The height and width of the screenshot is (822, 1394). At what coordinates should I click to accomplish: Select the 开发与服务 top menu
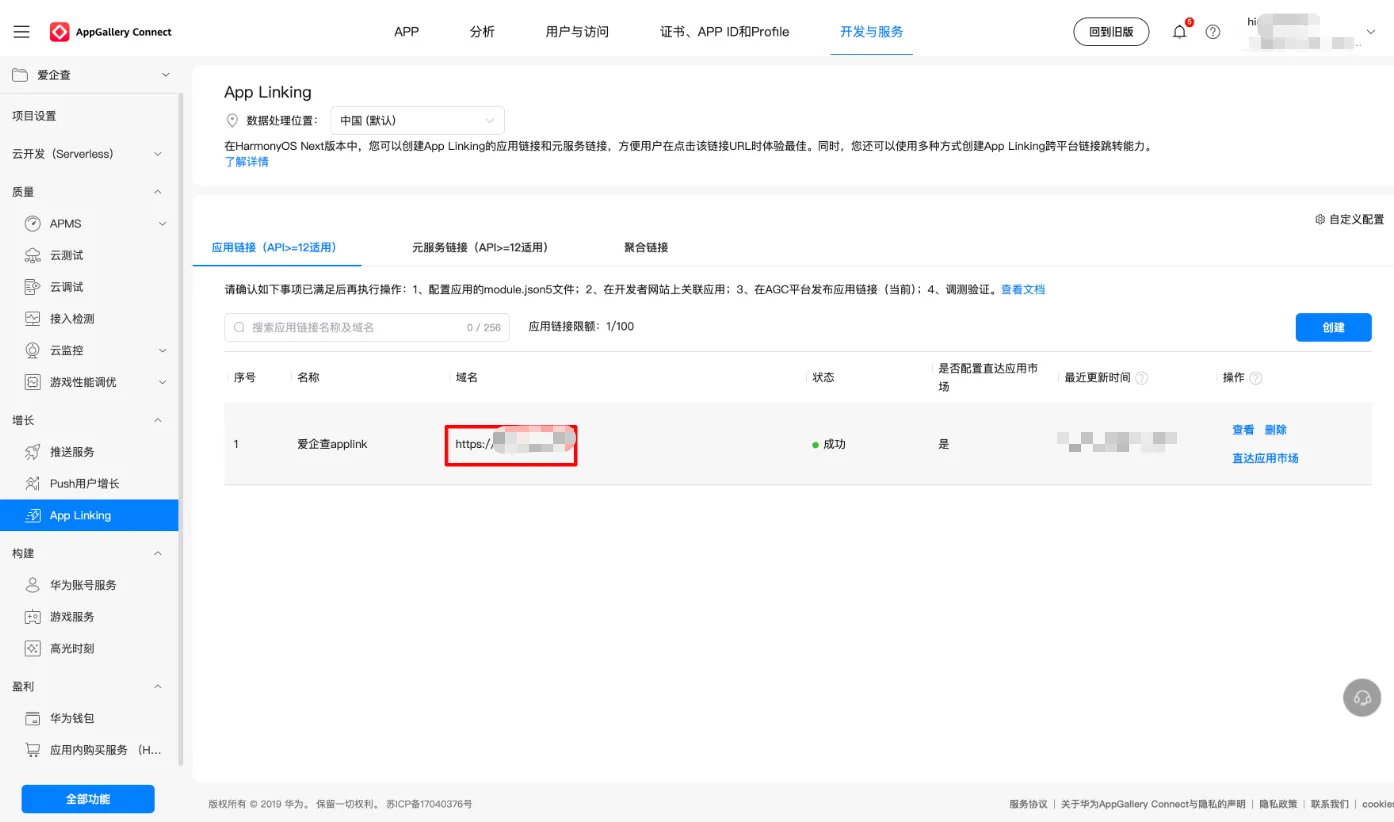coord(872,32)
